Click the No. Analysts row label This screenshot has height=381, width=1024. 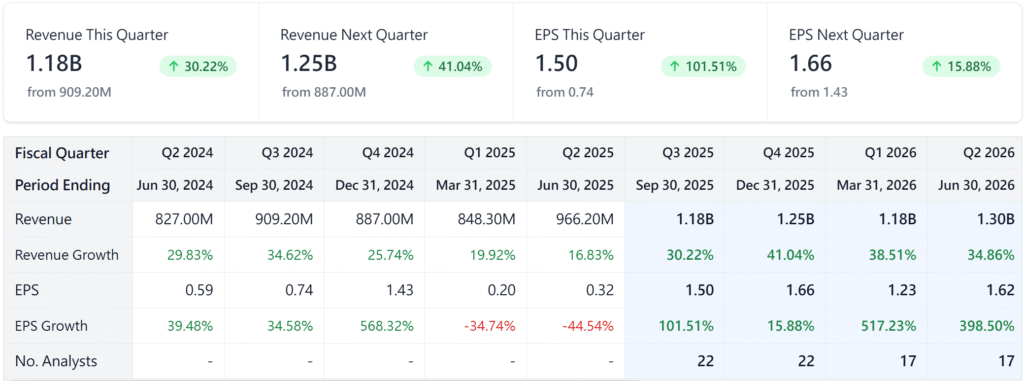click(56, 361)
